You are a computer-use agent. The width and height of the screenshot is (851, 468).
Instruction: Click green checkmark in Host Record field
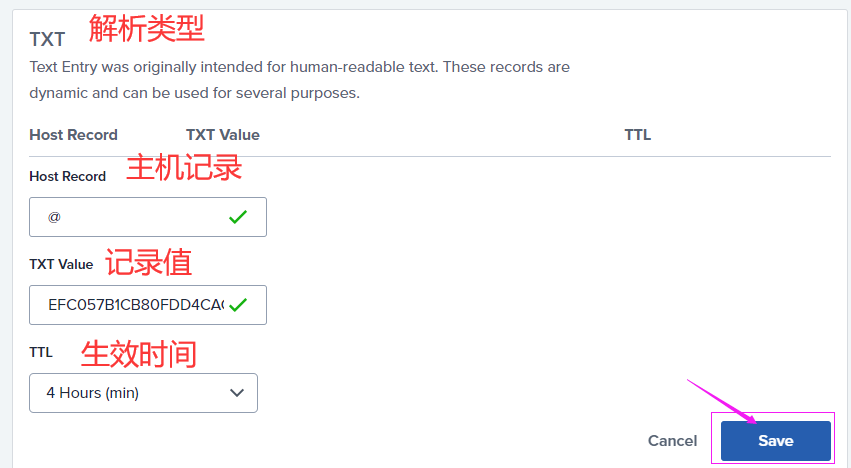coord(238,217)
